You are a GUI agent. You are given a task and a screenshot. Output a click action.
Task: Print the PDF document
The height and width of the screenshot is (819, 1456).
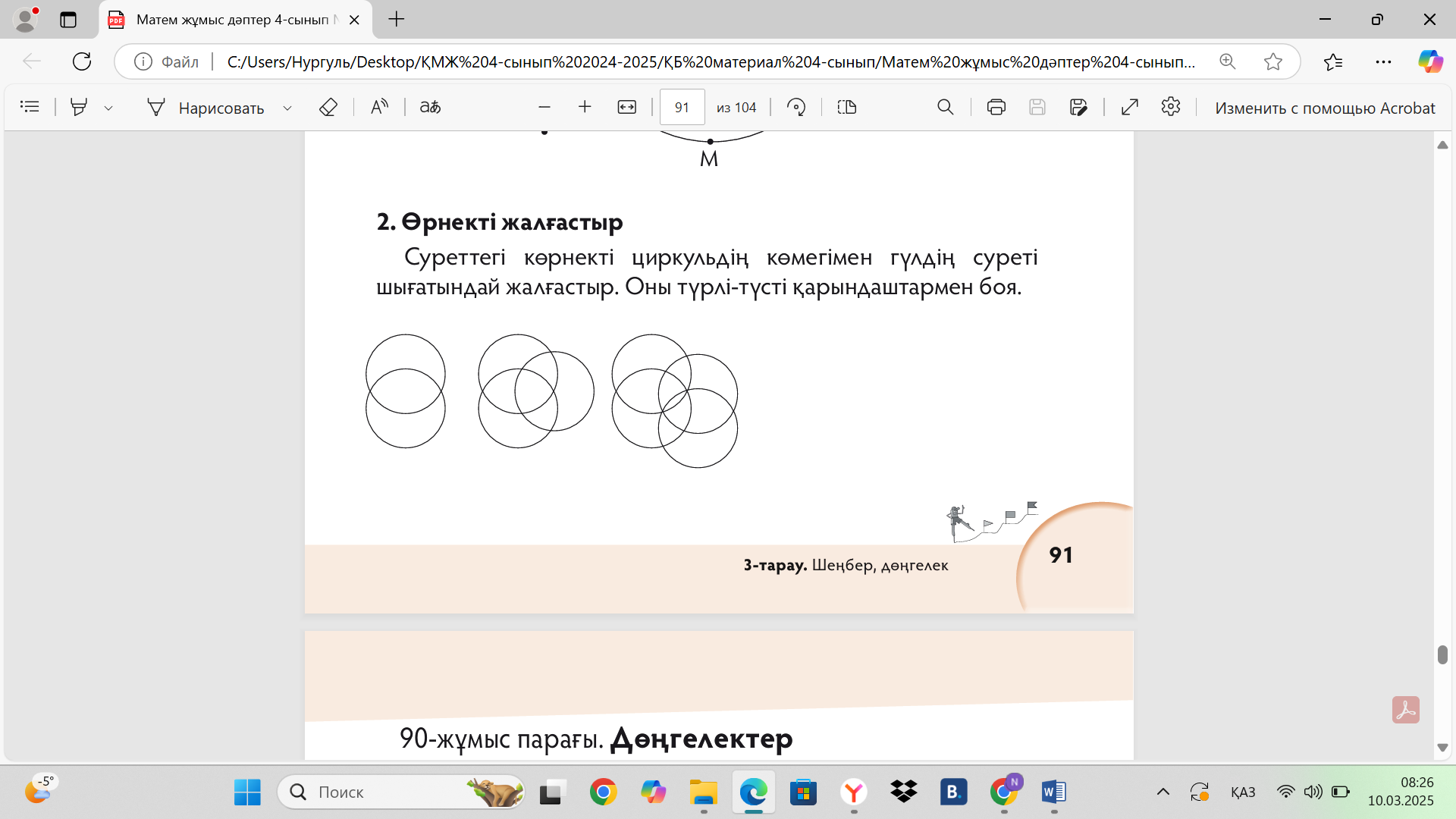click(996, 107)
